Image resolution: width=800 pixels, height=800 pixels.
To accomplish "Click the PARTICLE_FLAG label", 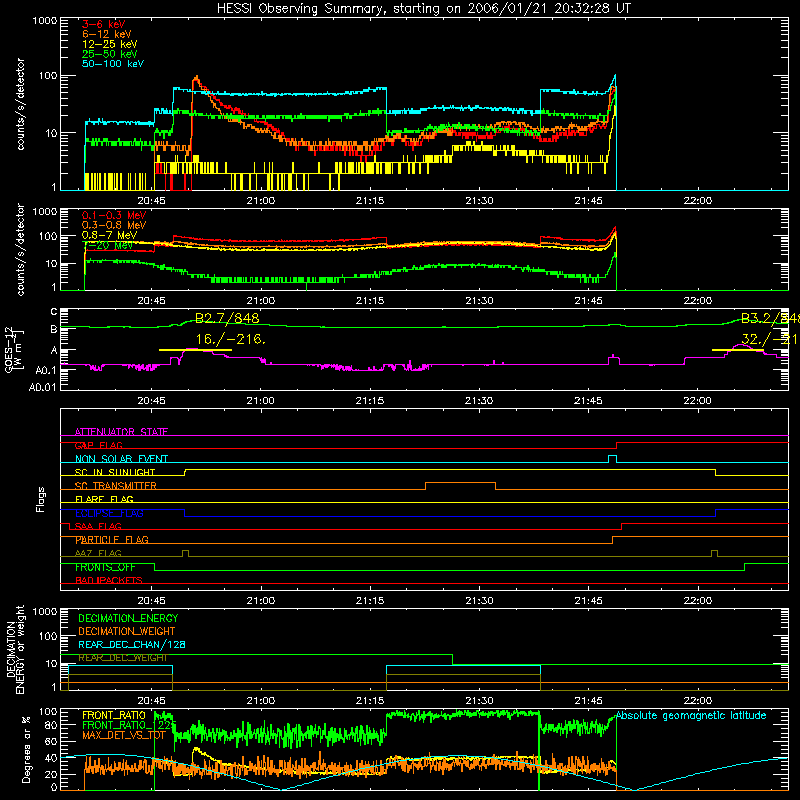I will click(x=112, y=539).
